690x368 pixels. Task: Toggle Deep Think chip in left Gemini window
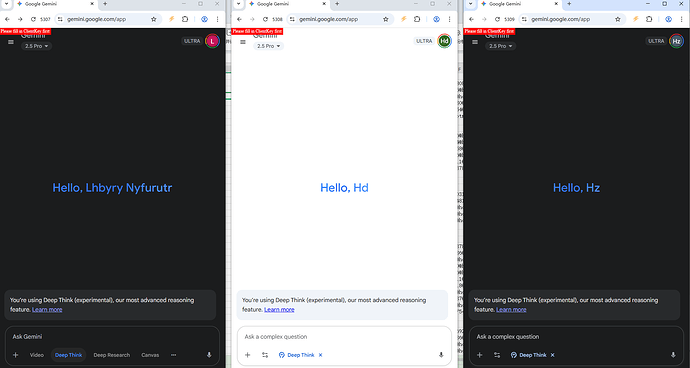pos(68,355)
